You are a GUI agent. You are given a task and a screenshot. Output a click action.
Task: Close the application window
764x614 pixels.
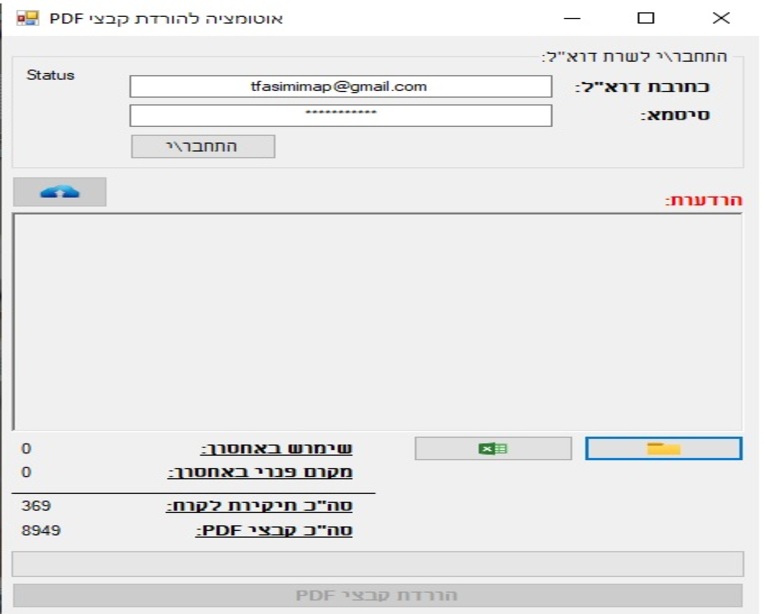(721, 19)
